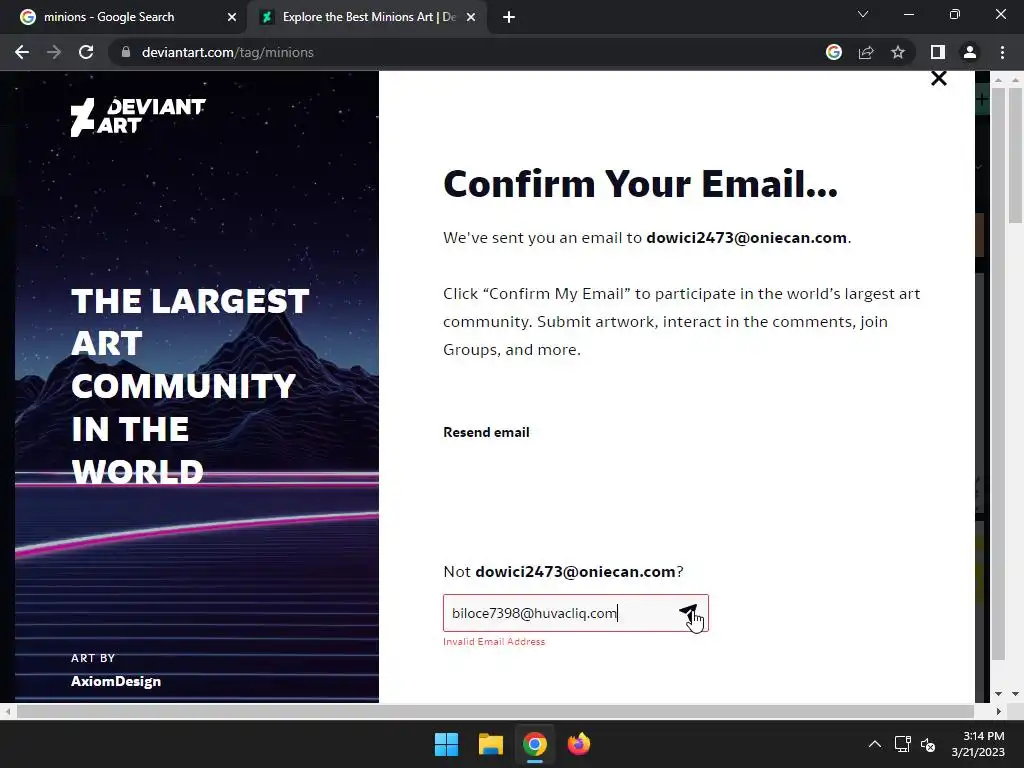Click the Confirm Your Email heading
This screenshot has width=1024, height=768.
click(640, 184)
